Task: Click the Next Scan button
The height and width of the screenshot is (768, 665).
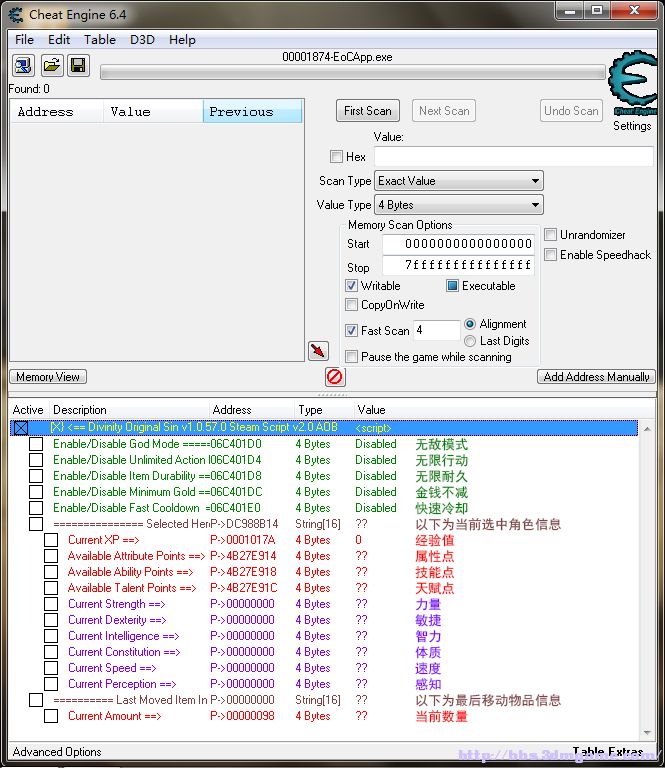Action: coord(444,111)
